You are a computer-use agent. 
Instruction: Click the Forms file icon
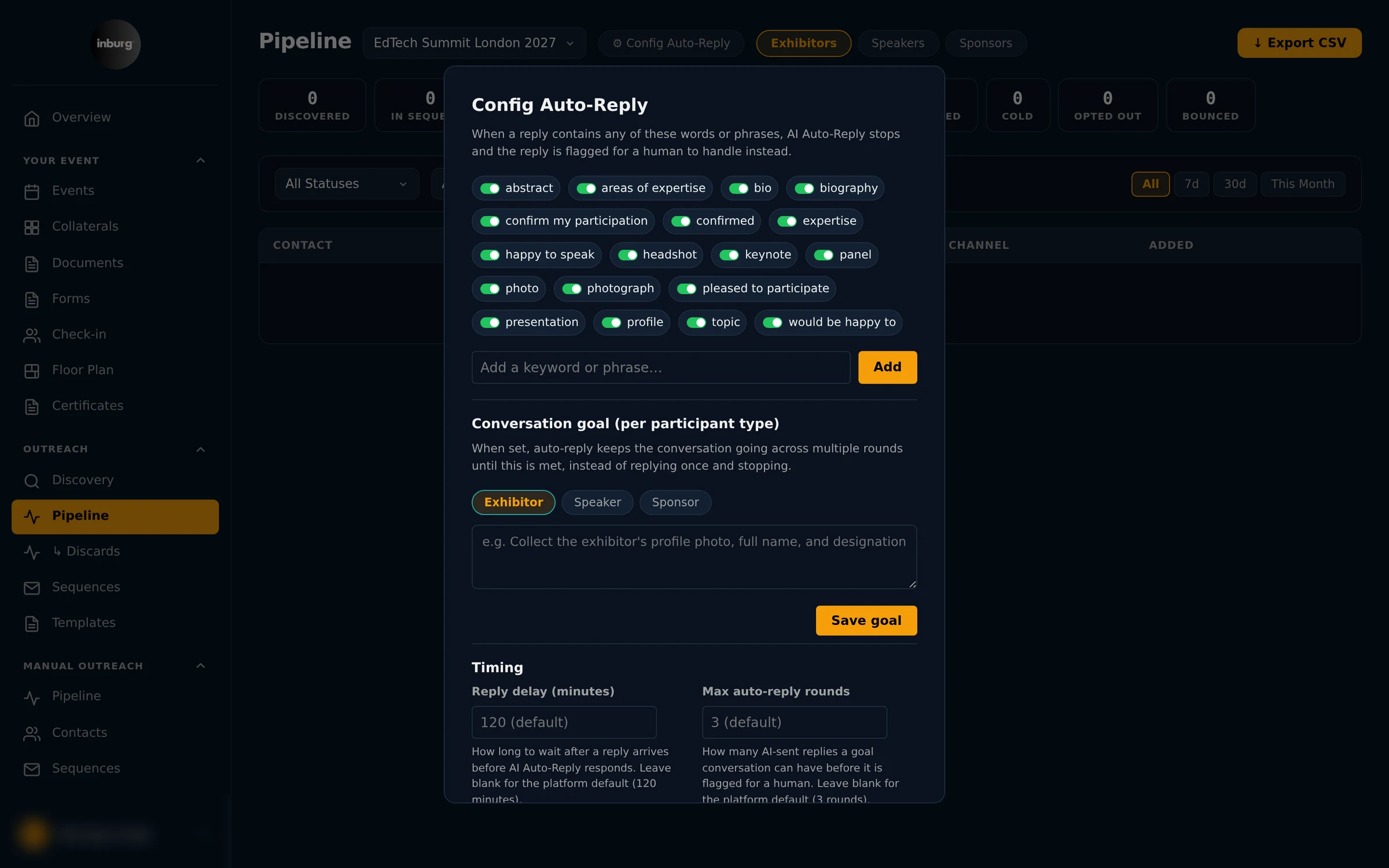(x=32, y=300)
